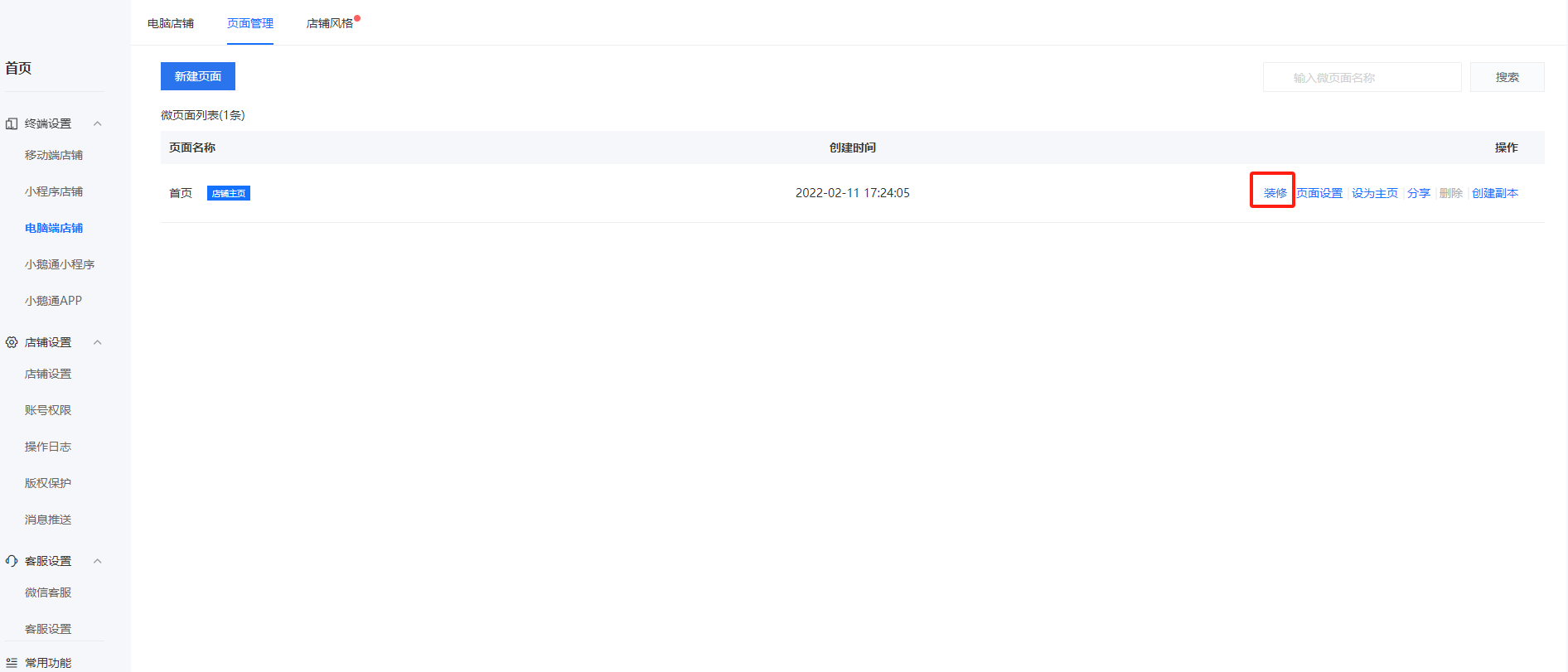Click 设为主页 link in operations
The height and width of the screenshot is (672, 1568).
(1375, 193)
